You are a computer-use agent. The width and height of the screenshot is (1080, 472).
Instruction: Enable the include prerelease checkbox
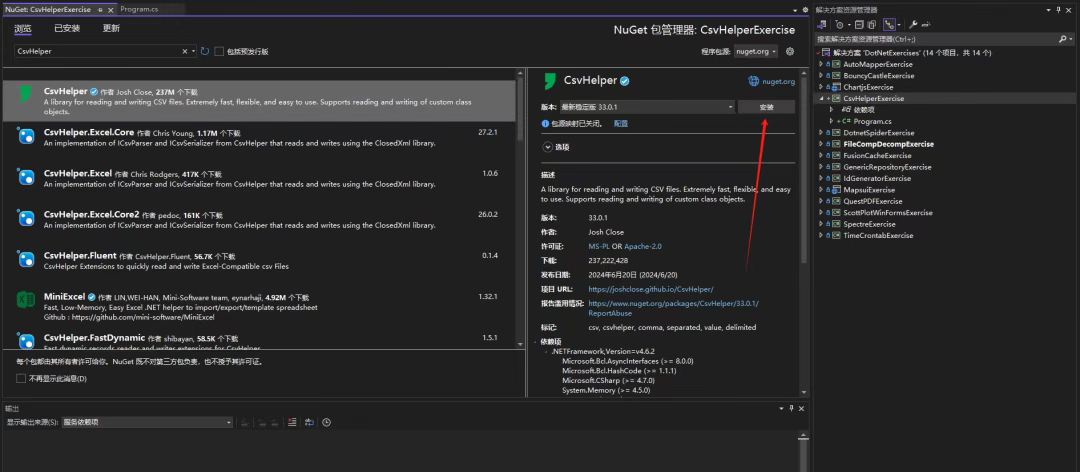coord(219,52)
